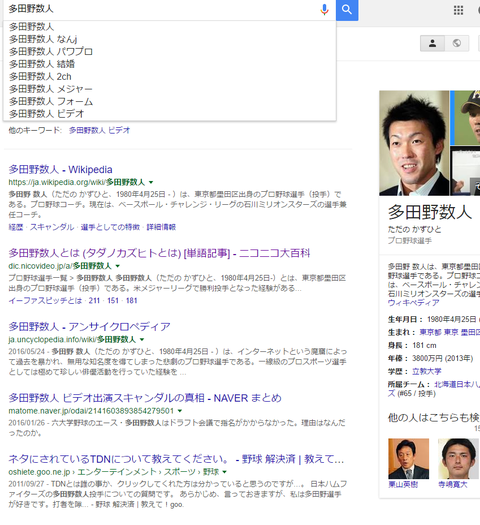This screenshot has width=480, height=525.
Task: Open the 経歴 sitelink under Wikipedia
Action: tap(16, 227)
